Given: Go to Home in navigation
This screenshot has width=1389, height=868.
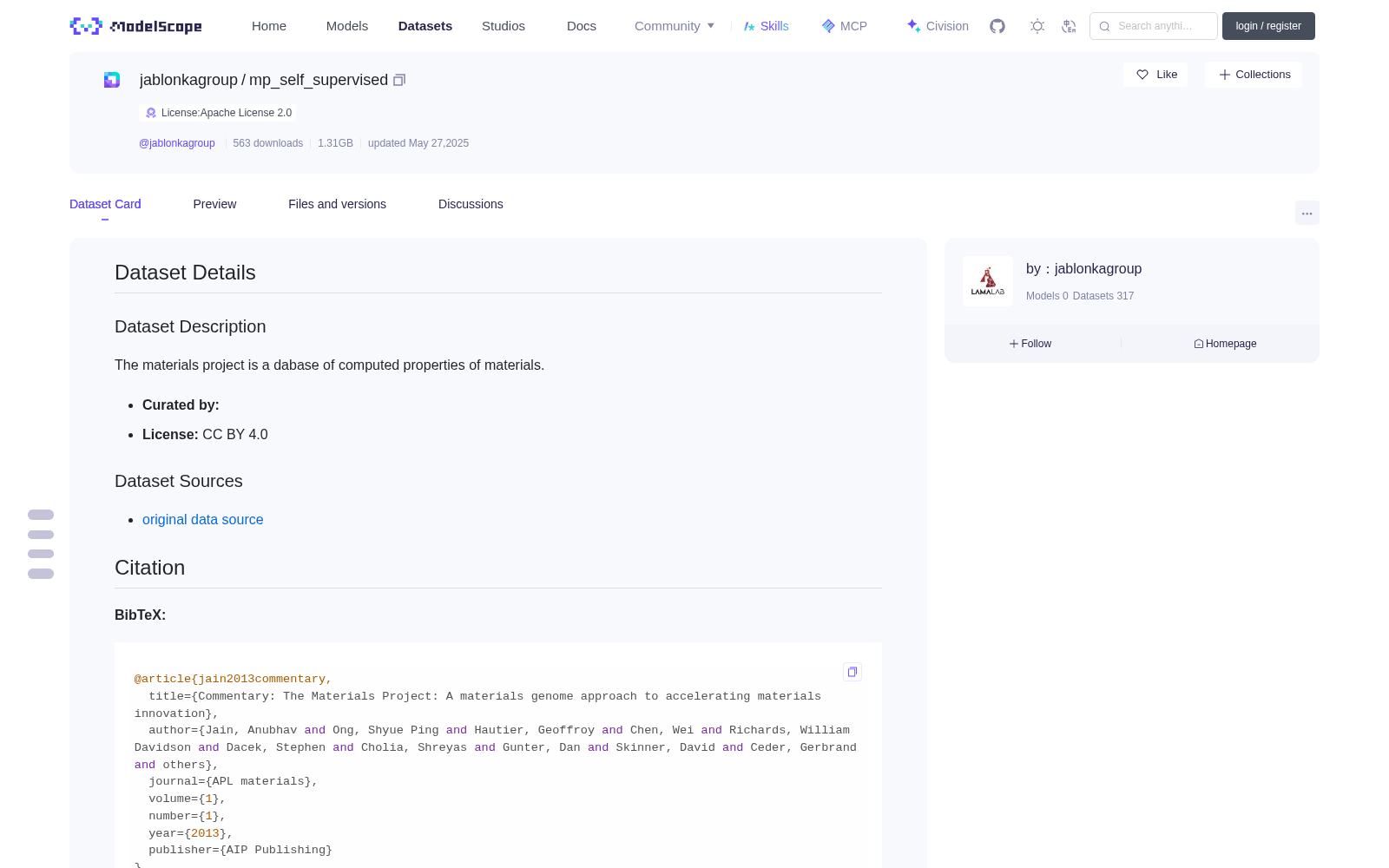Looking at the screenshot, I should tap(269, 26).
